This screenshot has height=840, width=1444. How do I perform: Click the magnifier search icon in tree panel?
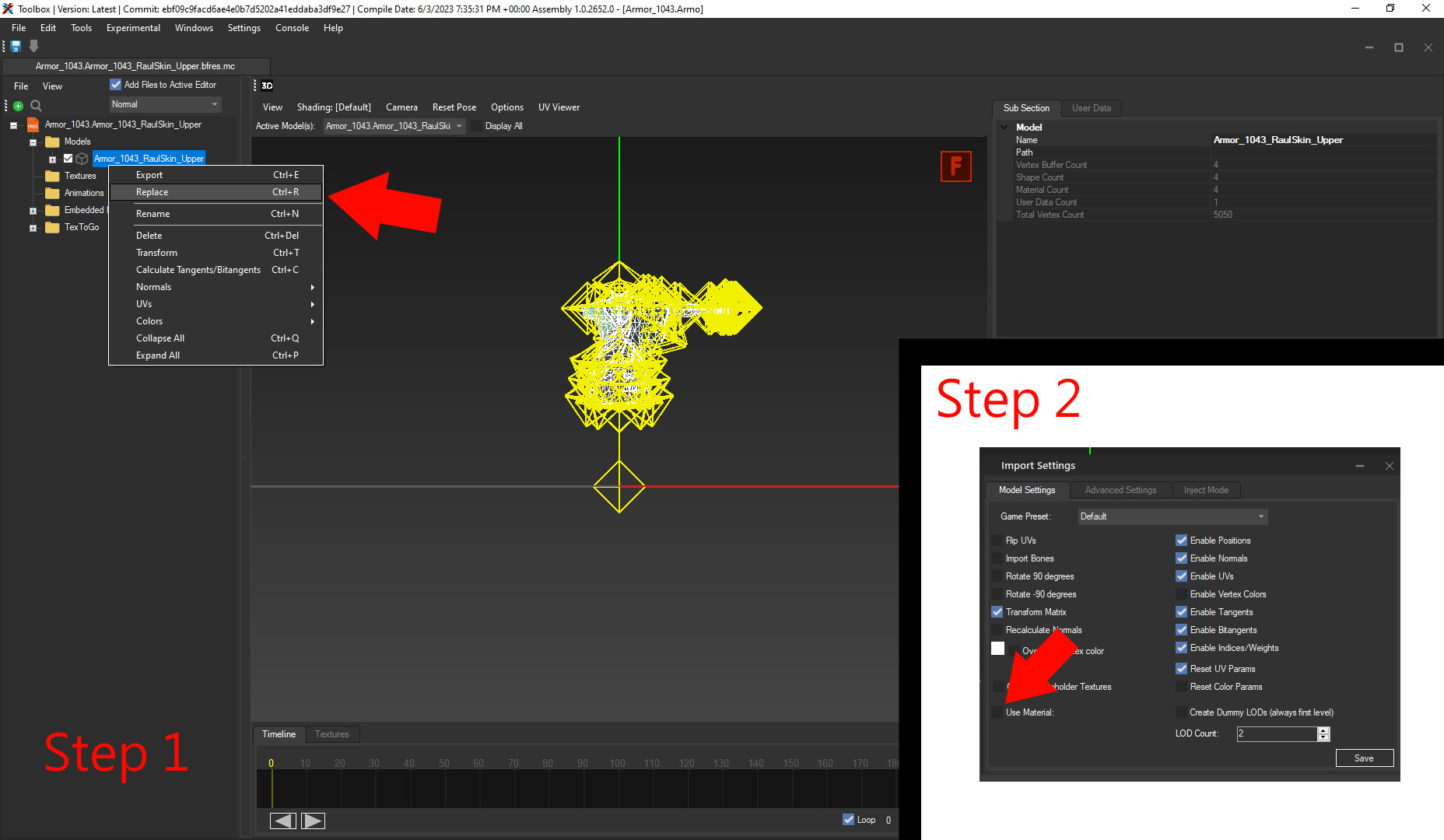point(36,106)
